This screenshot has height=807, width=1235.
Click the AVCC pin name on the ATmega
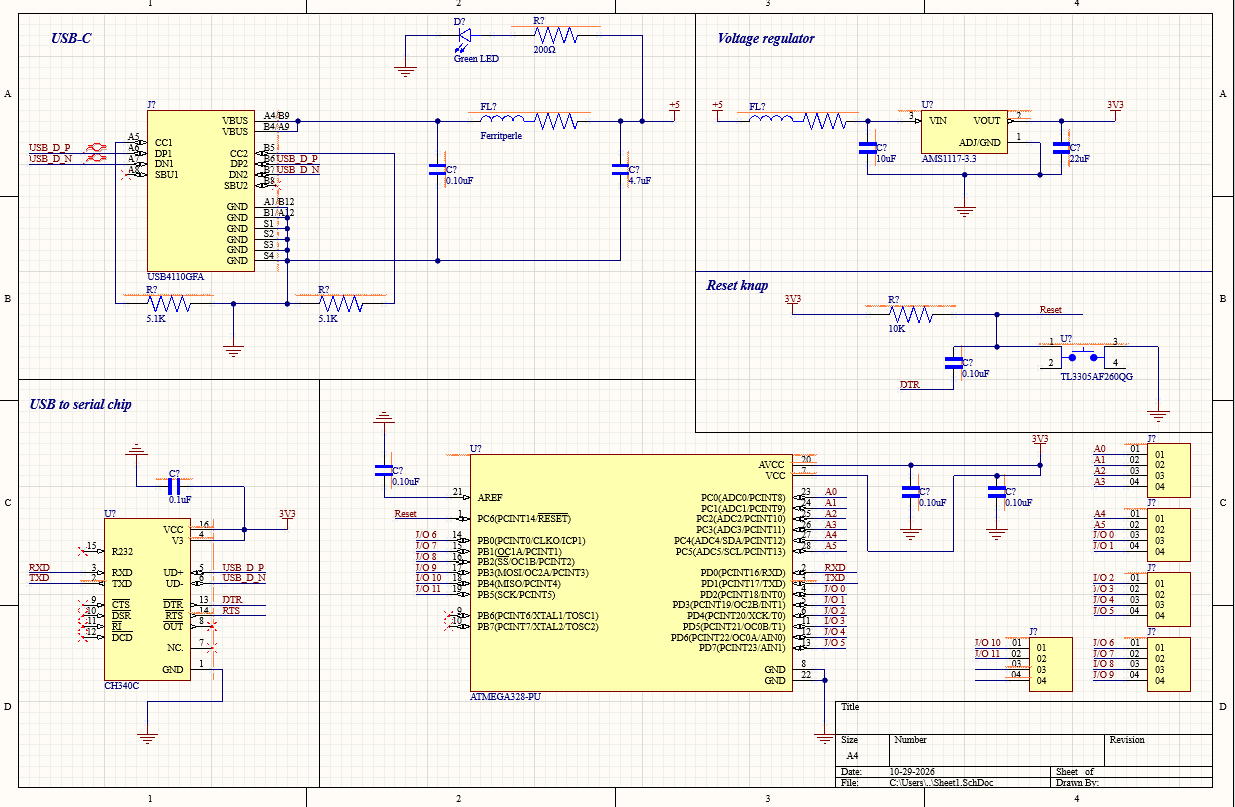pyautogui.click(x=772, y=465)
